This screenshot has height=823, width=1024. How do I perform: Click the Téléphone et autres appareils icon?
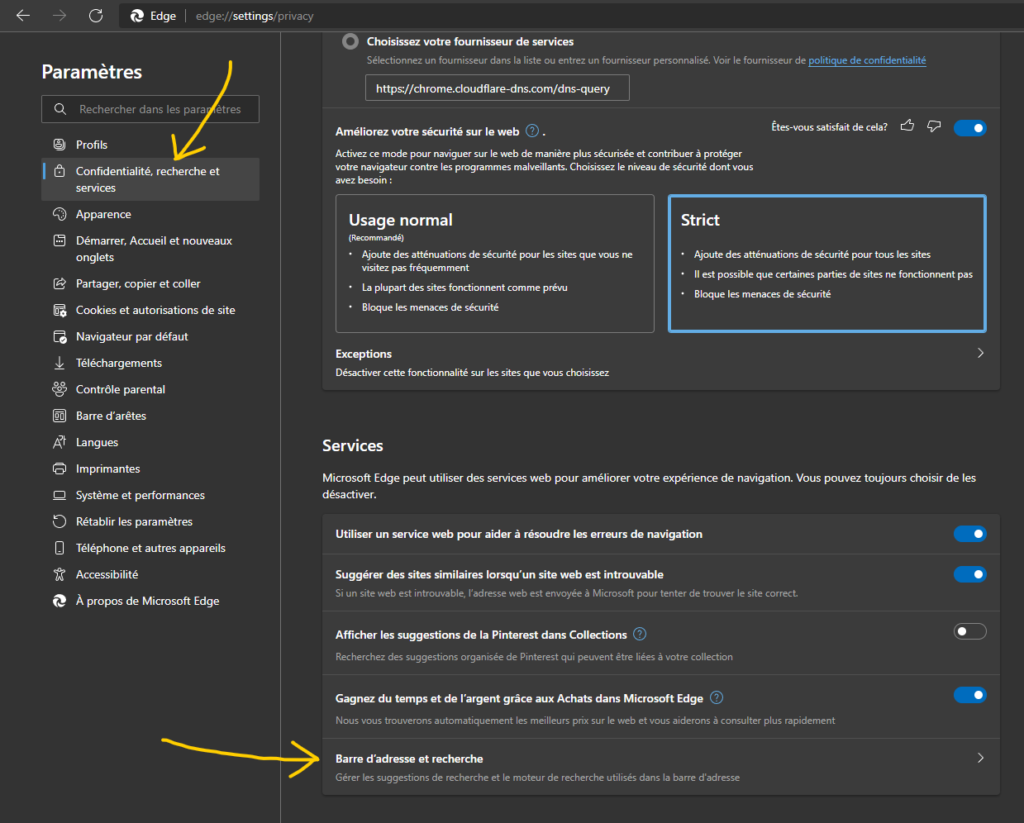59,548
